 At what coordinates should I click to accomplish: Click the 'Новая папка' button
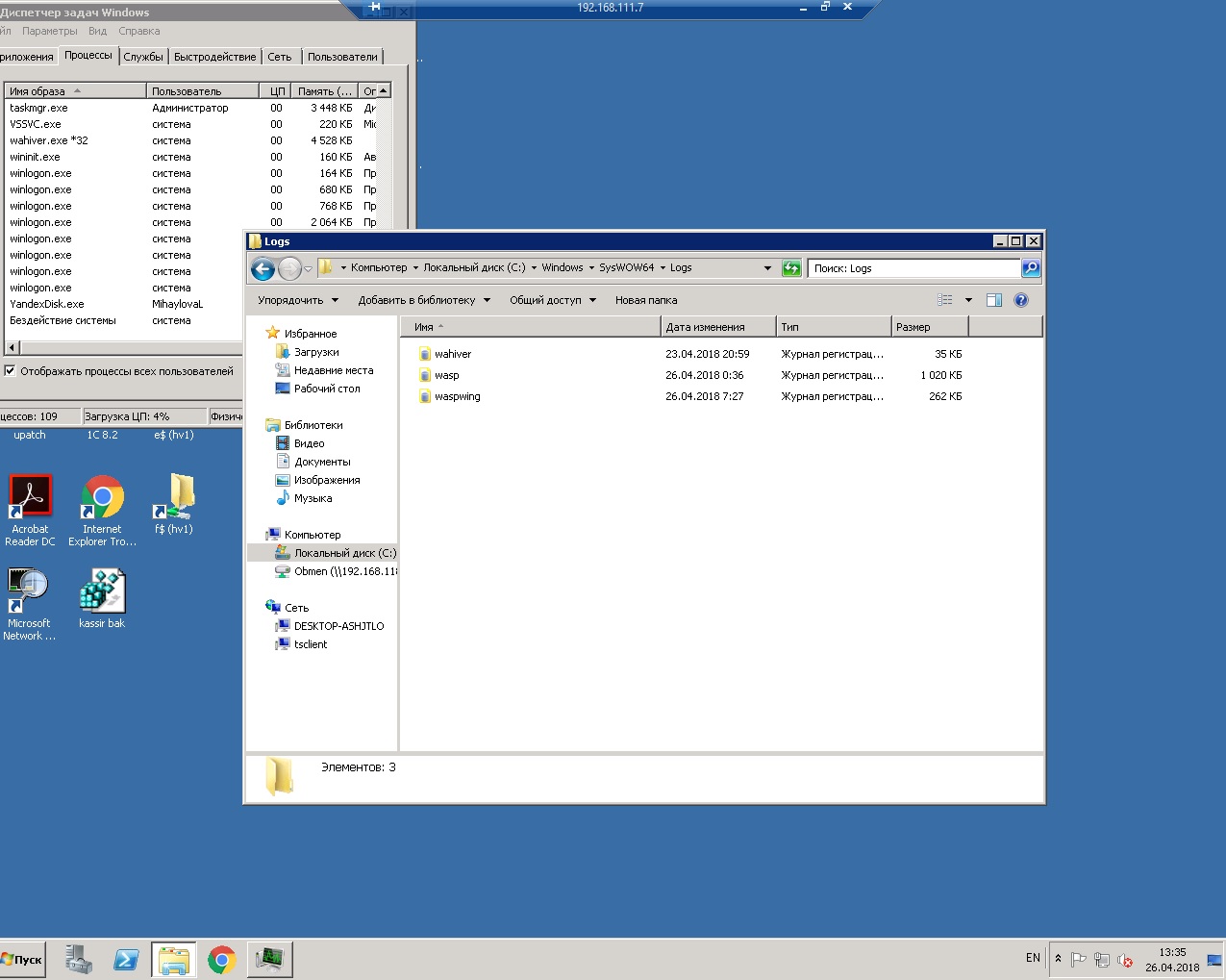(645, 300)
